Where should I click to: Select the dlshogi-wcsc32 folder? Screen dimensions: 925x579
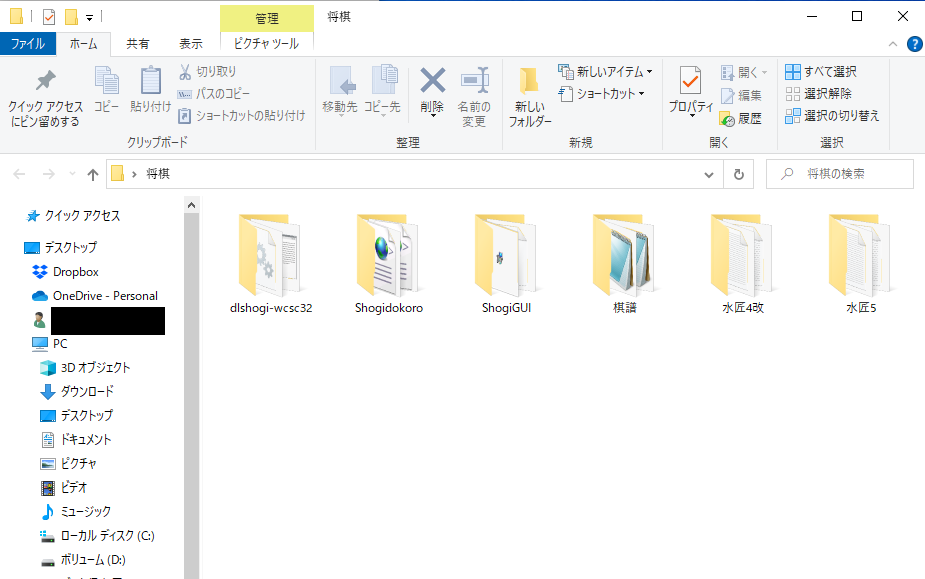[271, 264]
